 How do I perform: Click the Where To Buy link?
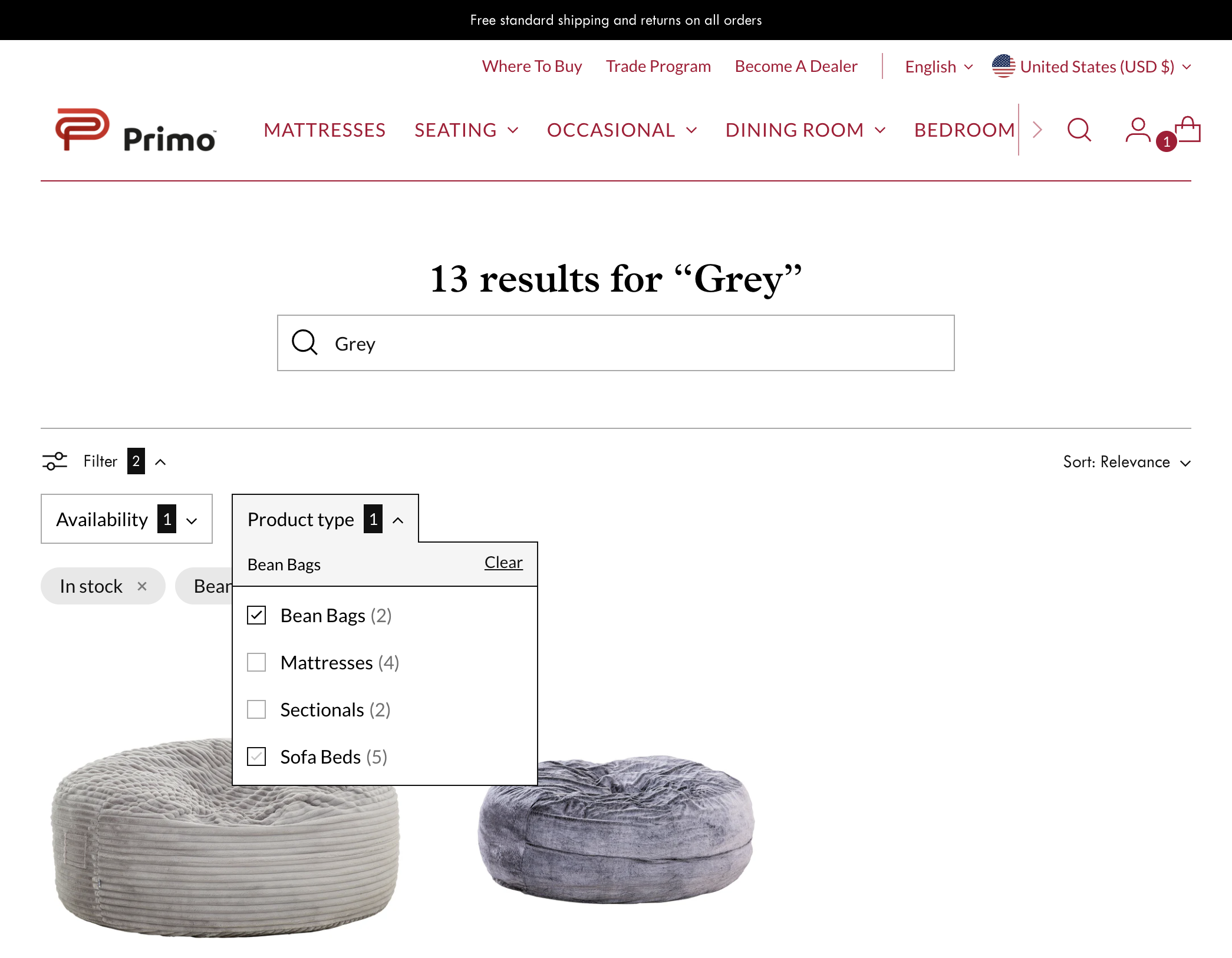coord(532,66)
